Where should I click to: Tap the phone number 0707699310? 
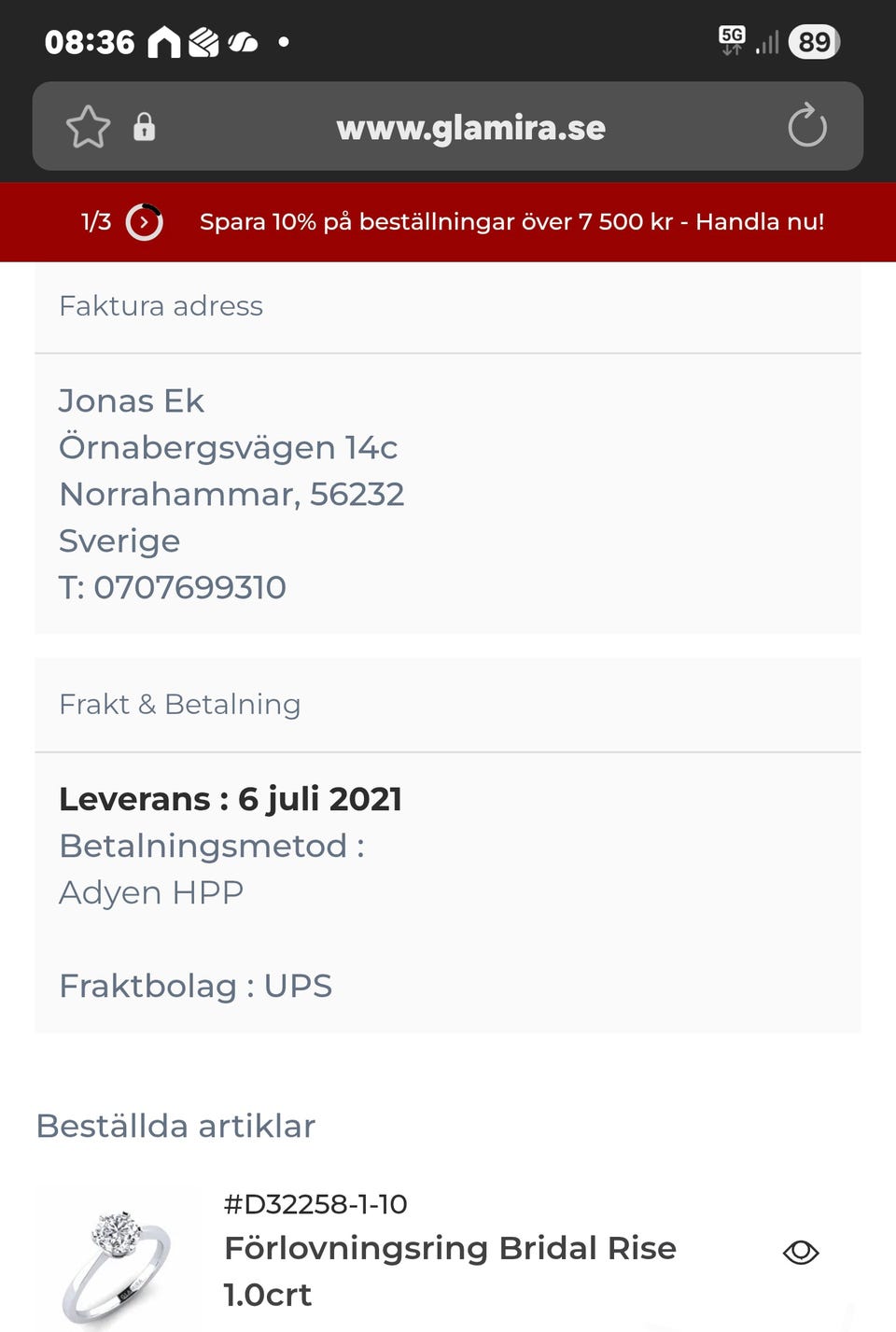coord(189,587)
